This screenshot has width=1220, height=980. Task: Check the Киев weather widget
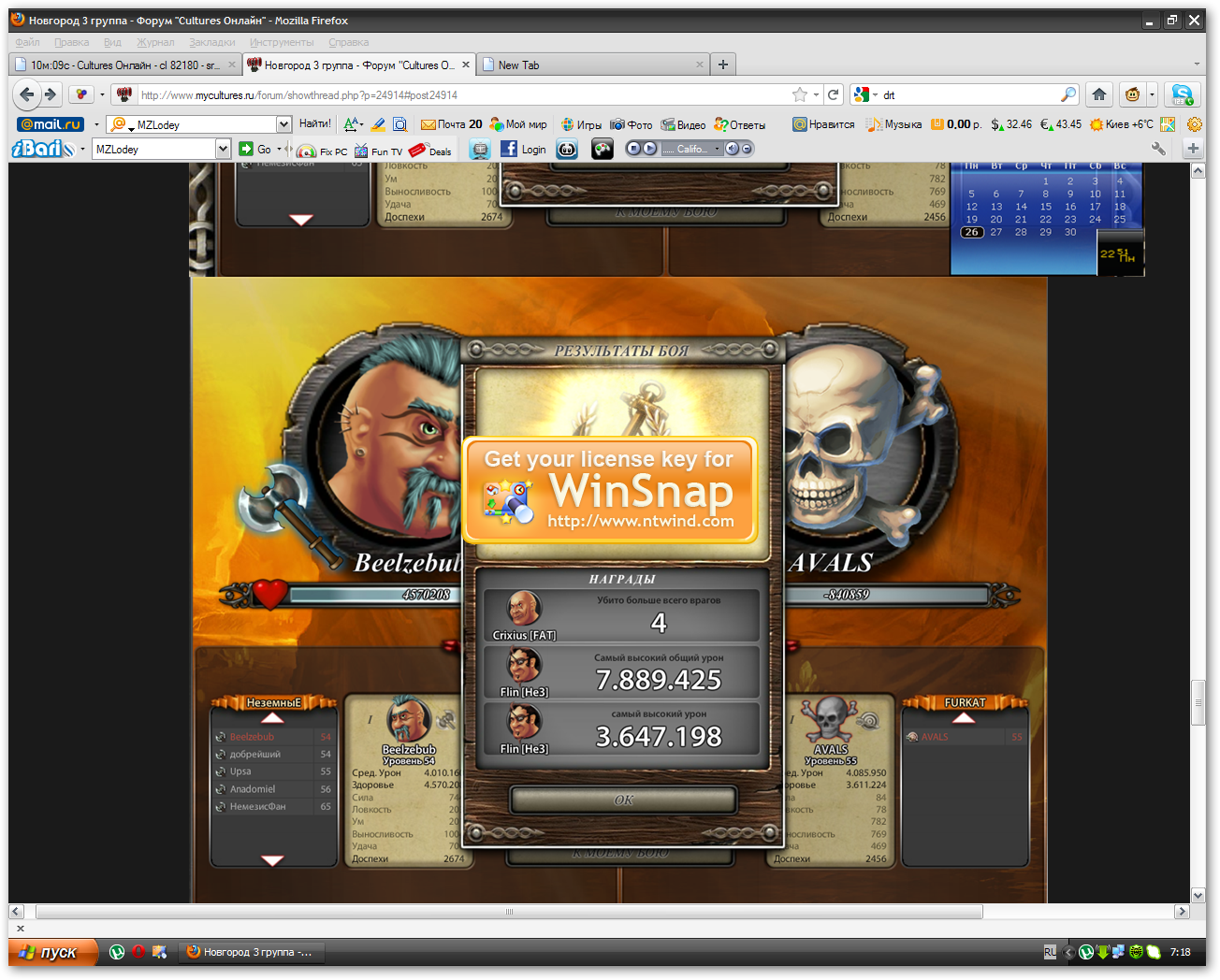tap(1121, 124)
